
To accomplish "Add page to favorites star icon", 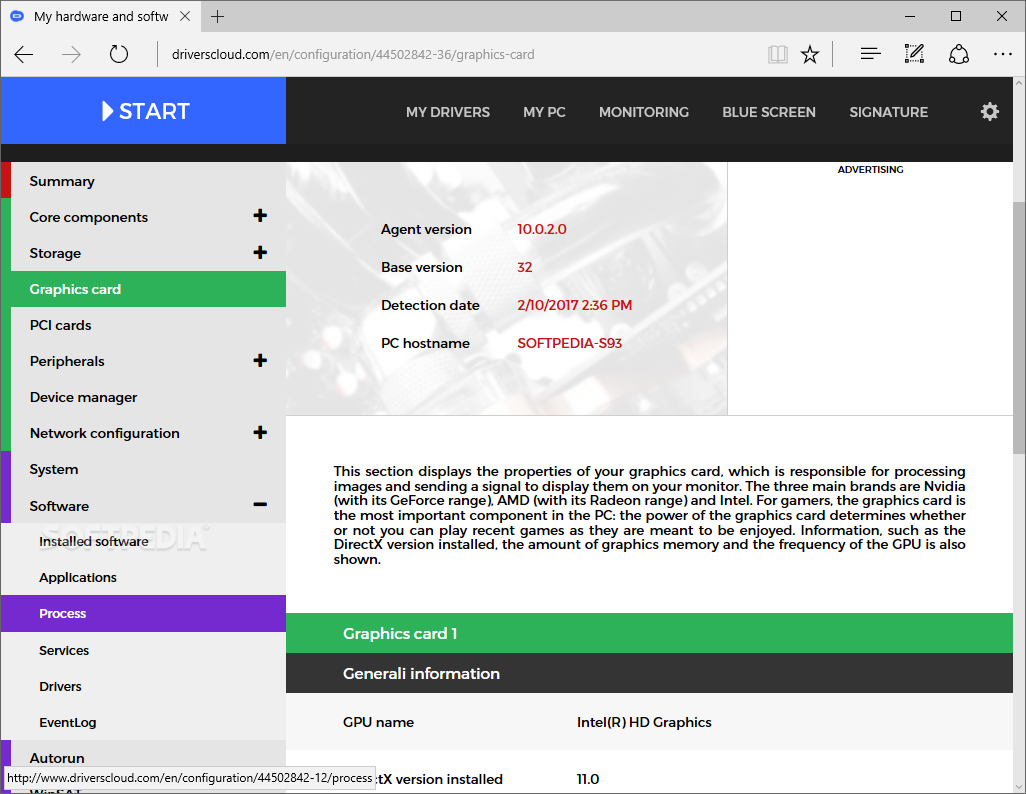I will tap(810, 54).
